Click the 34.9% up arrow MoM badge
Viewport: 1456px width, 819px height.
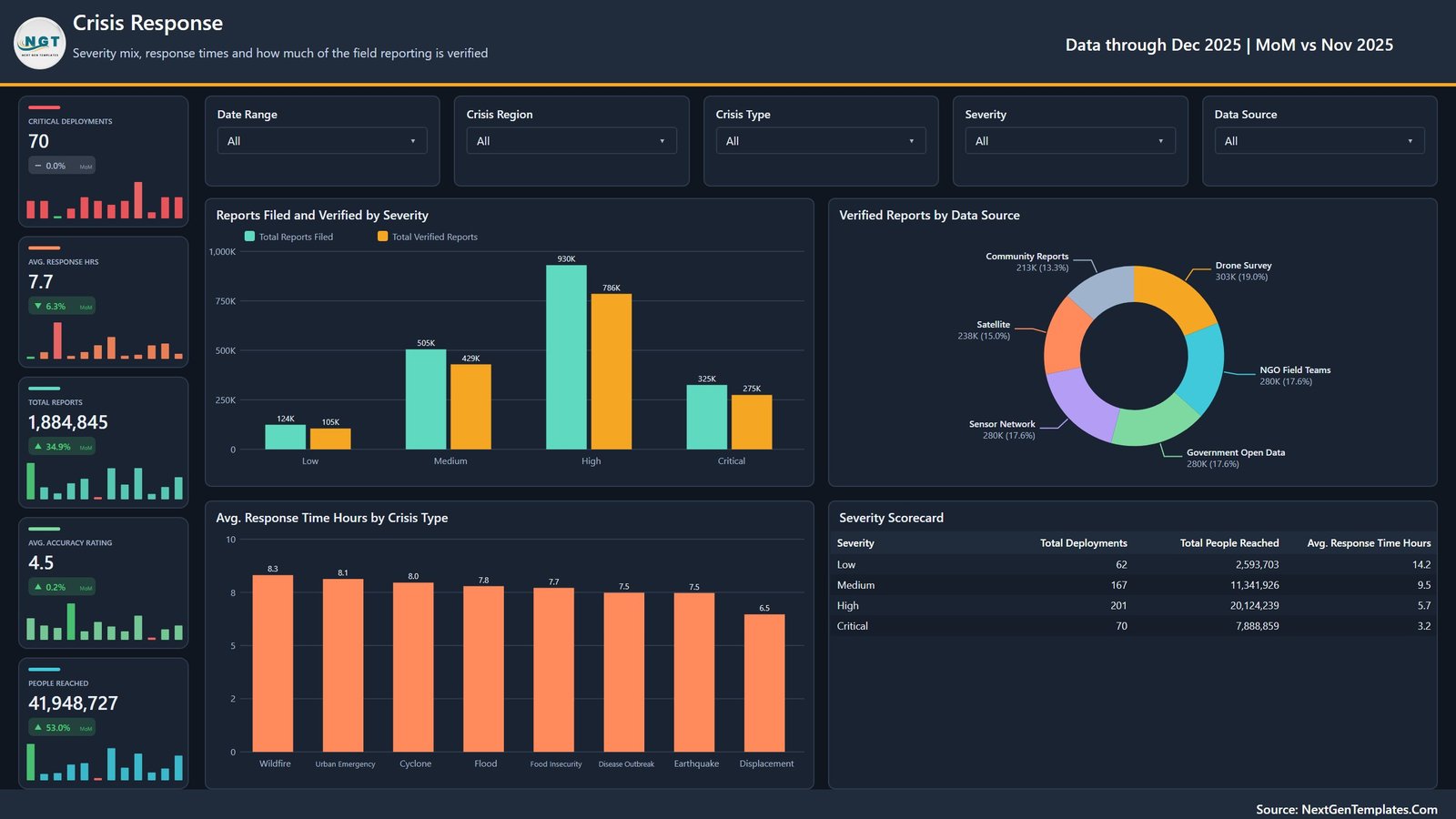[62, 447]
